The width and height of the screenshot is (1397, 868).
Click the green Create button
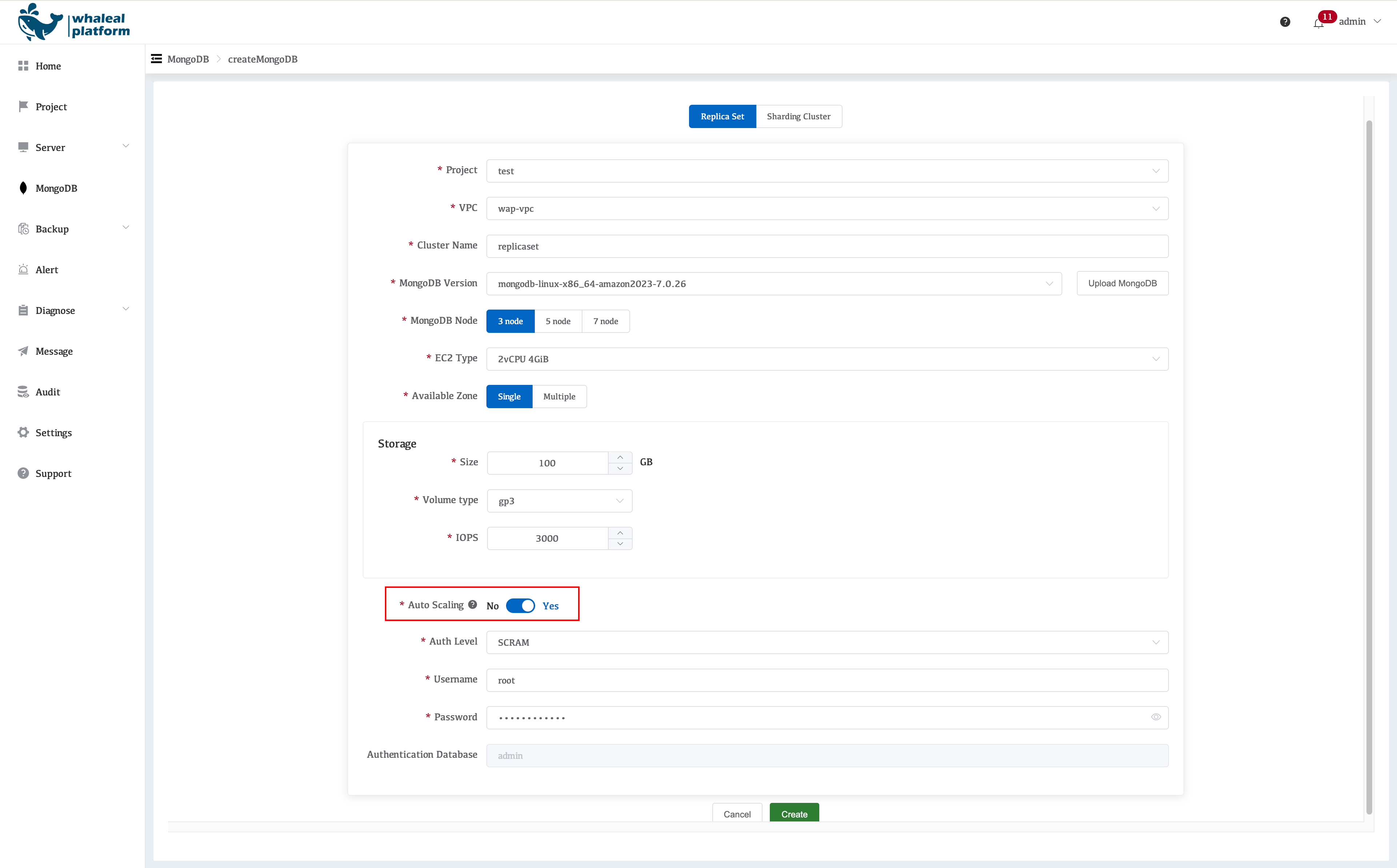[x=794, y=813]
